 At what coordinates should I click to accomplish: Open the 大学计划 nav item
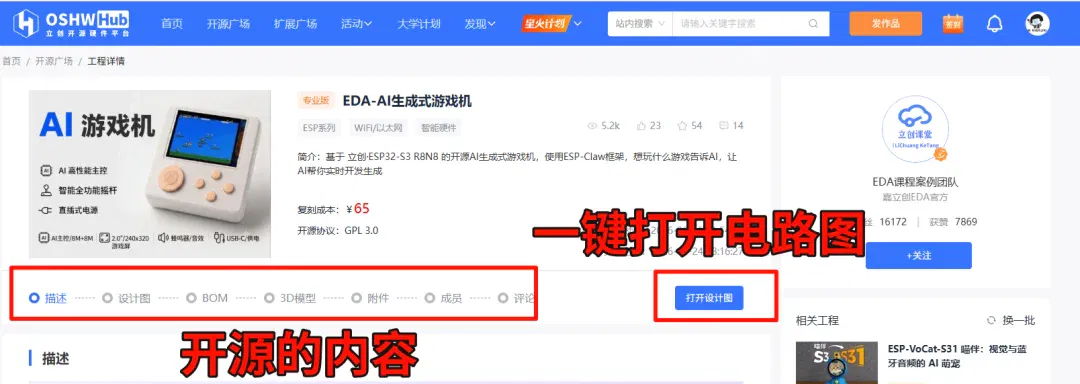point(418,23)
